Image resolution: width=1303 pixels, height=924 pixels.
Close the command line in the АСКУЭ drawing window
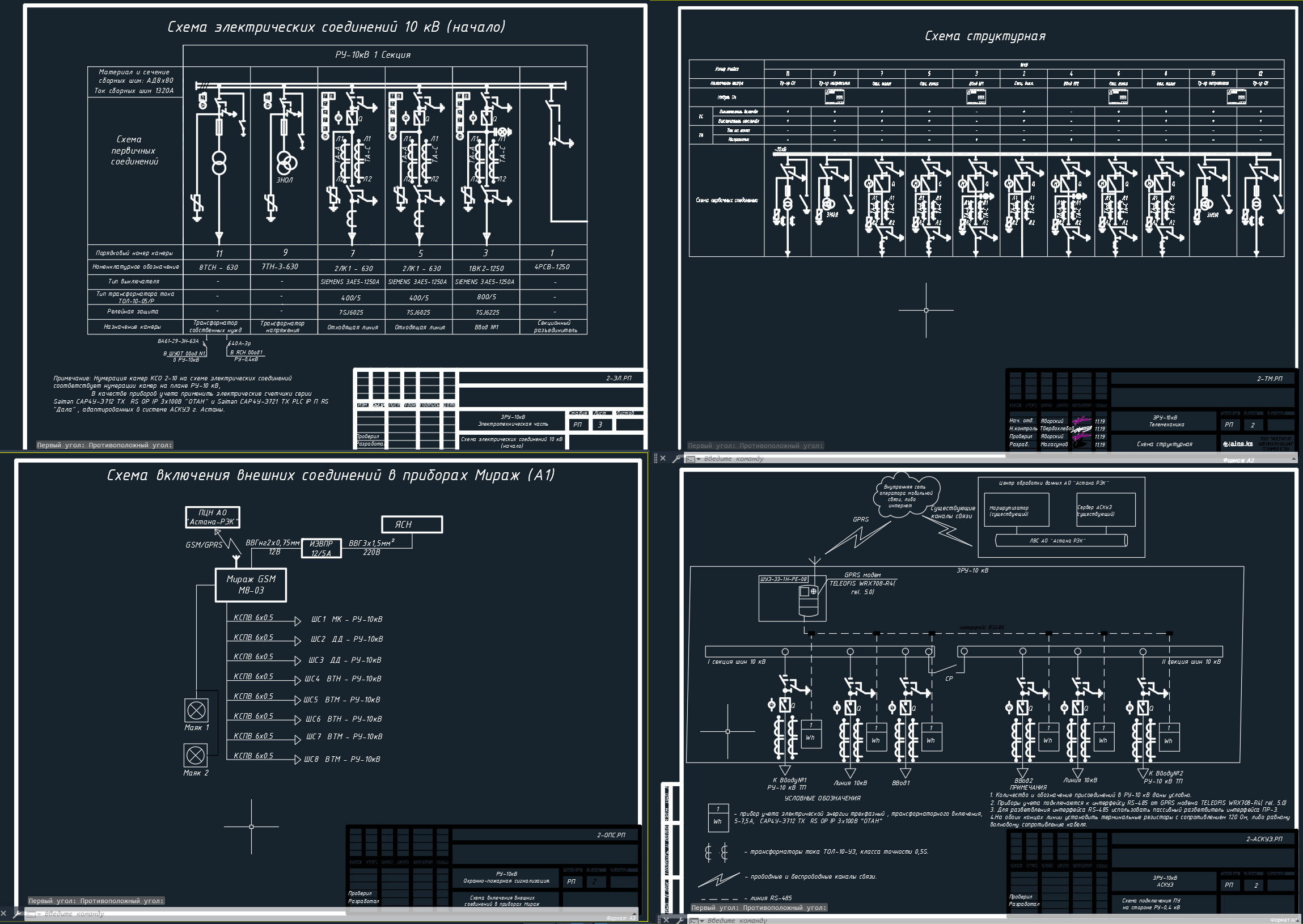click(667, 920)
